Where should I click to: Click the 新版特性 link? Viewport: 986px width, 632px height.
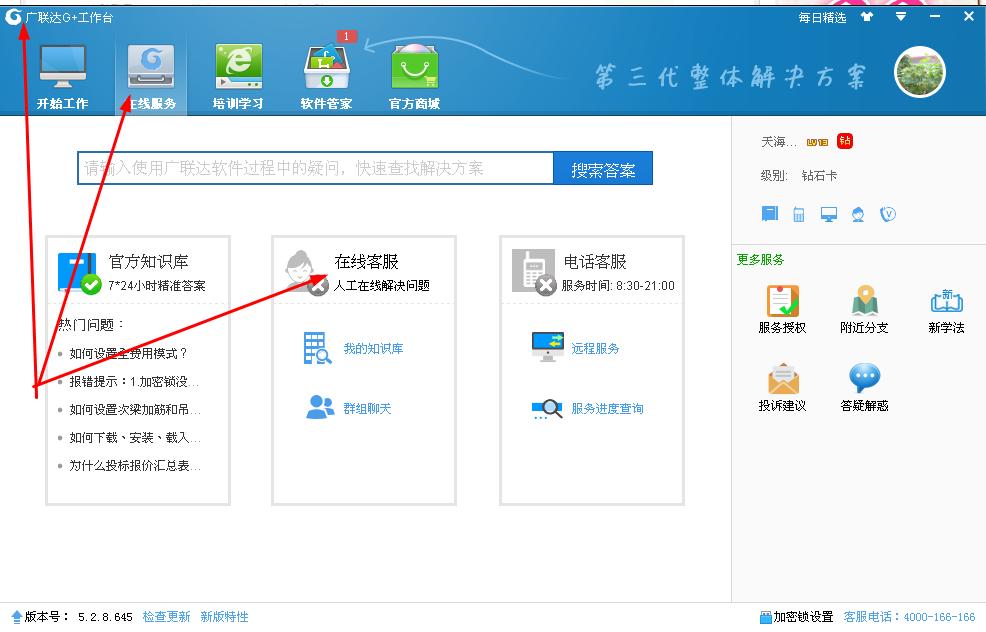(x=224, y=617)
